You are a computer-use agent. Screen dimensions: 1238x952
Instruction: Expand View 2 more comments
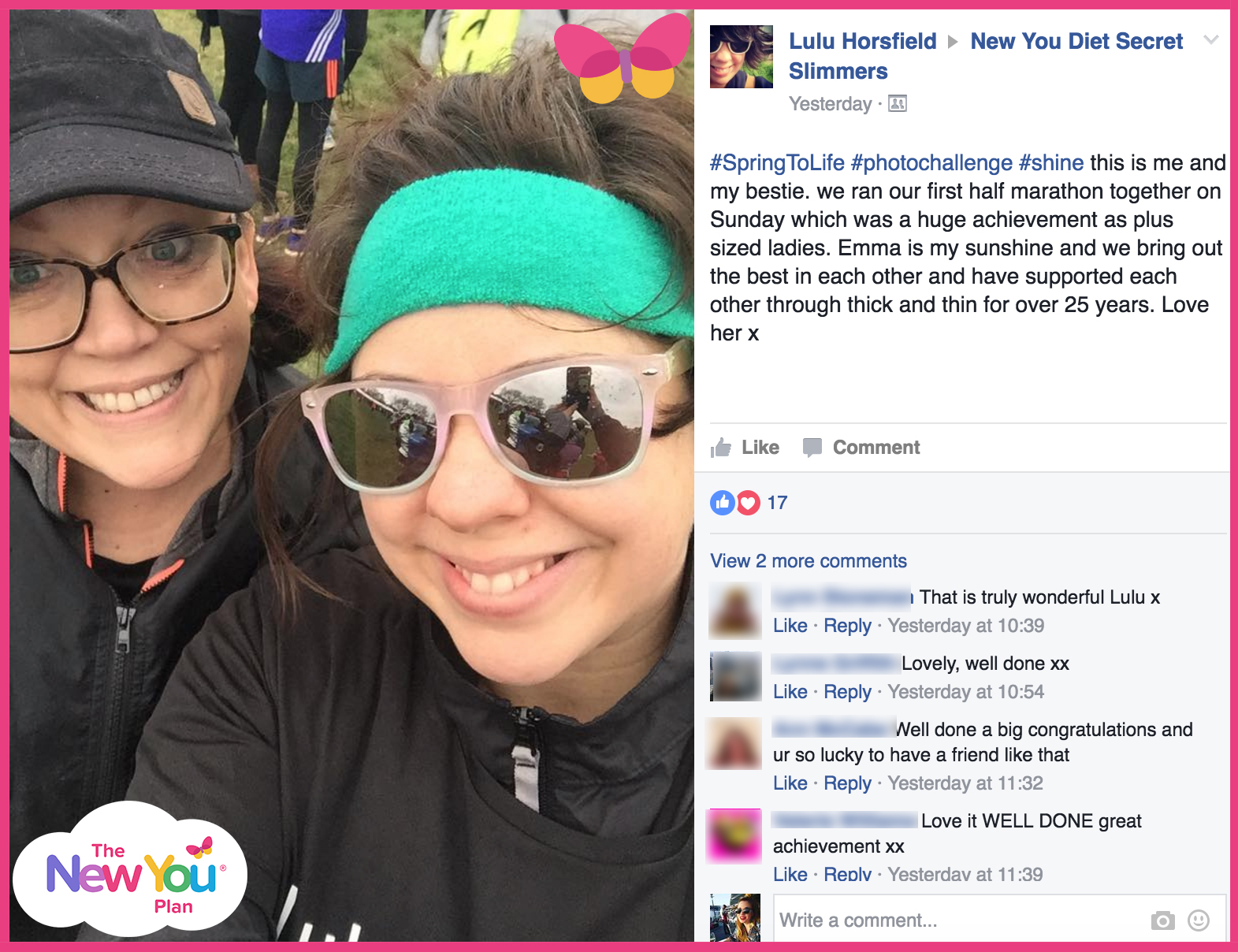[x=809, y=561]
